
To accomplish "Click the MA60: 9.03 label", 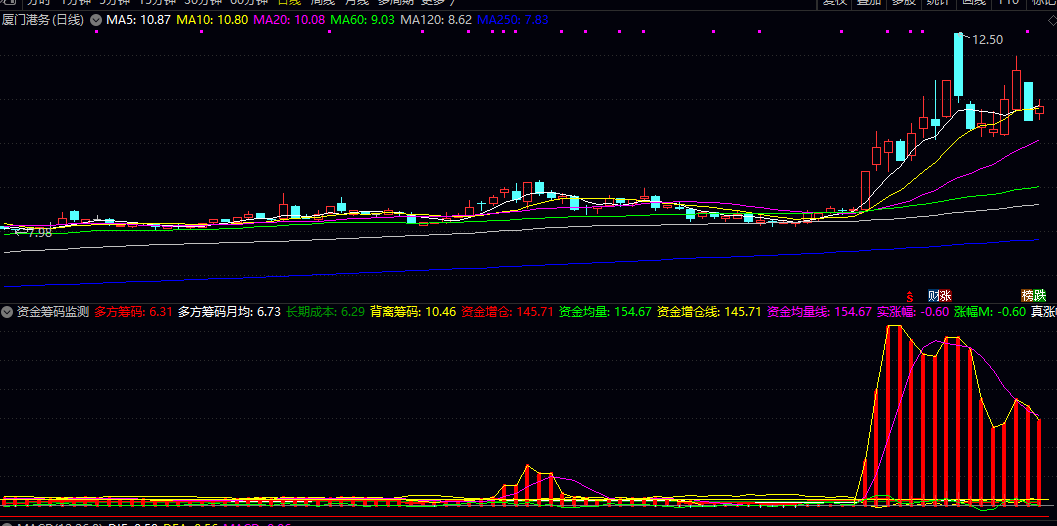I will (364, 20).
